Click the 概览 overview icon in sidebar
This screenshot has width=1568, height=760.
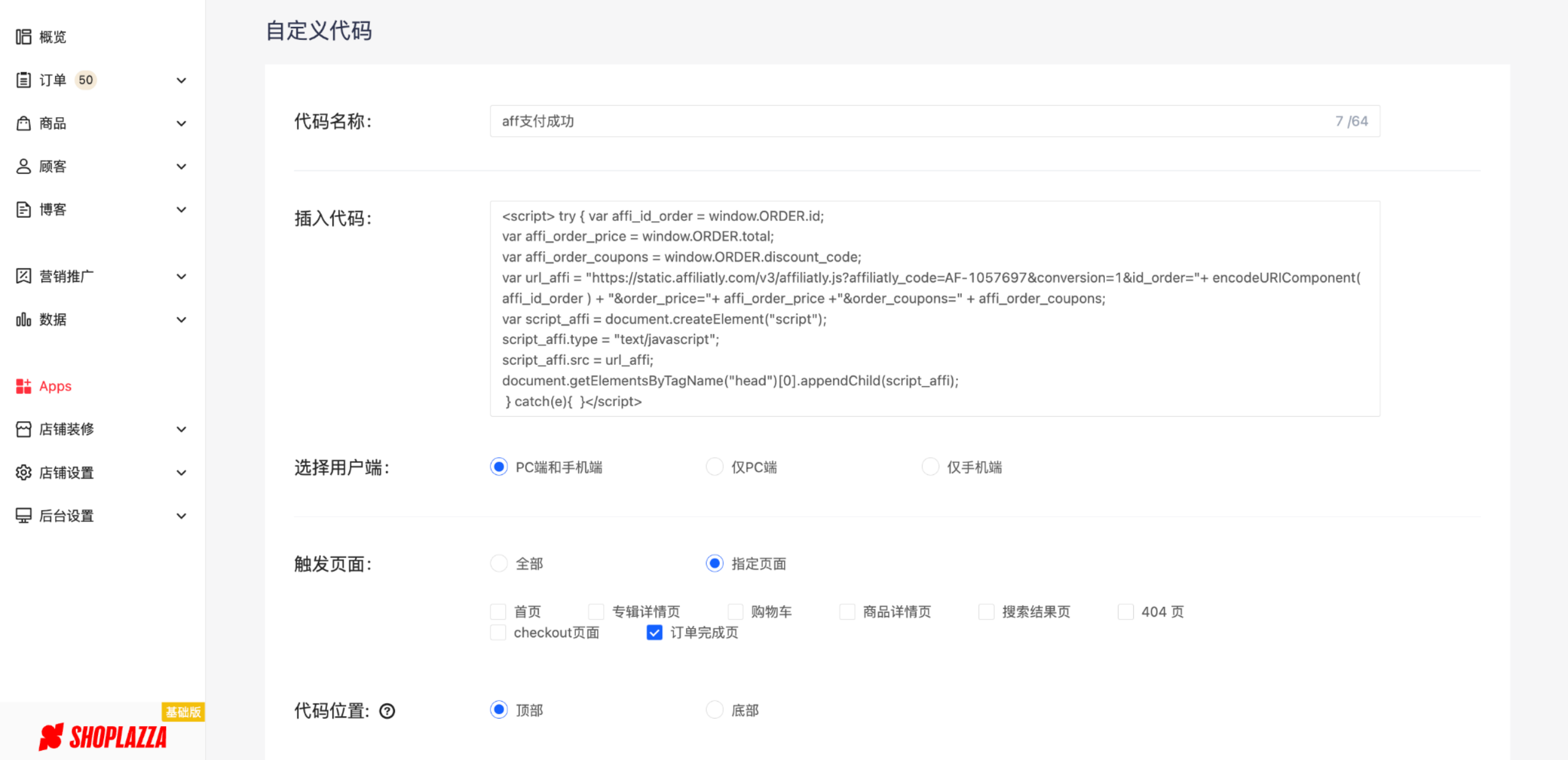(23, 37)
